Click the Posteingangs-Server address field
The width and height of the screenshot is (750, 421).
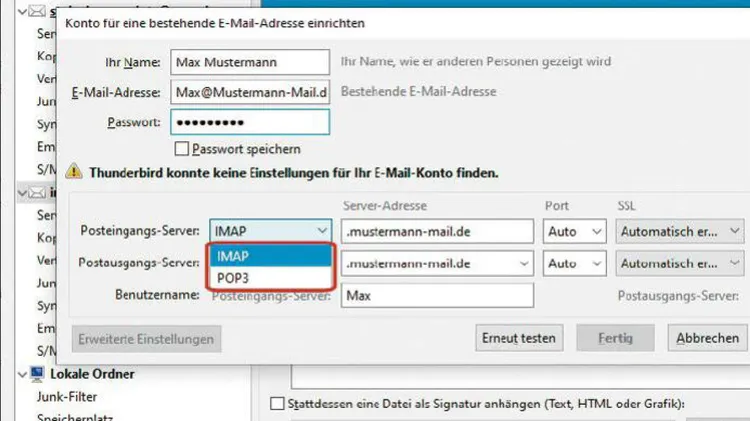[x=437, y=232]
